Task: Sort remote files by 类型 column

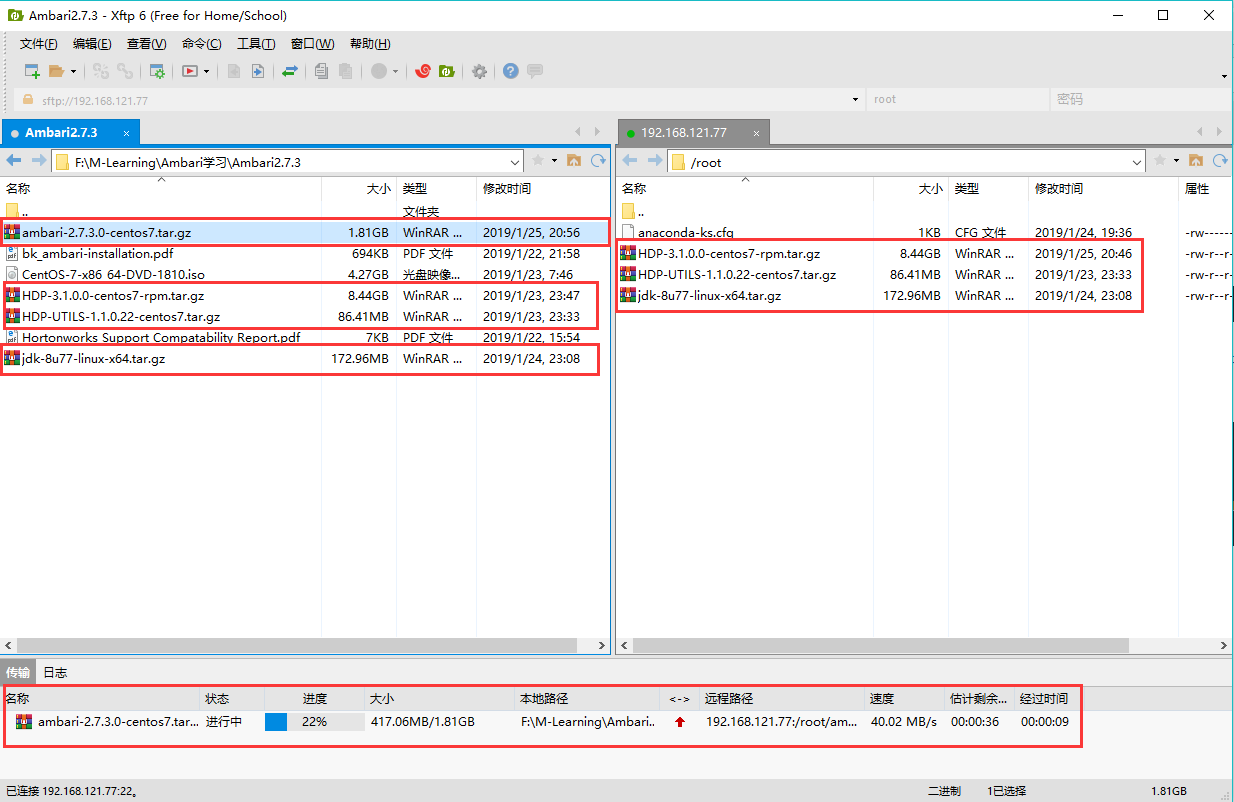Action: click(988, 188)
